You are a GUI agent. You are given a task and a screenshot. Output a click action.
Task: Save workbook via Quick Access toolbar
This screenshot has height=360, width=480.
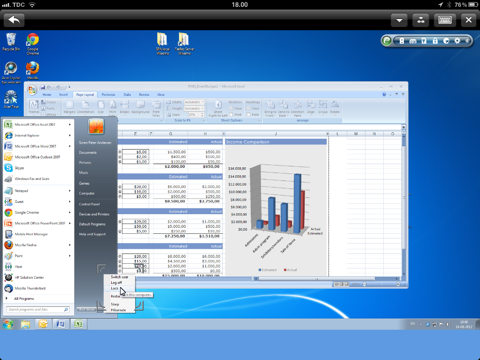pyautogui.click(x=43, y=87)
